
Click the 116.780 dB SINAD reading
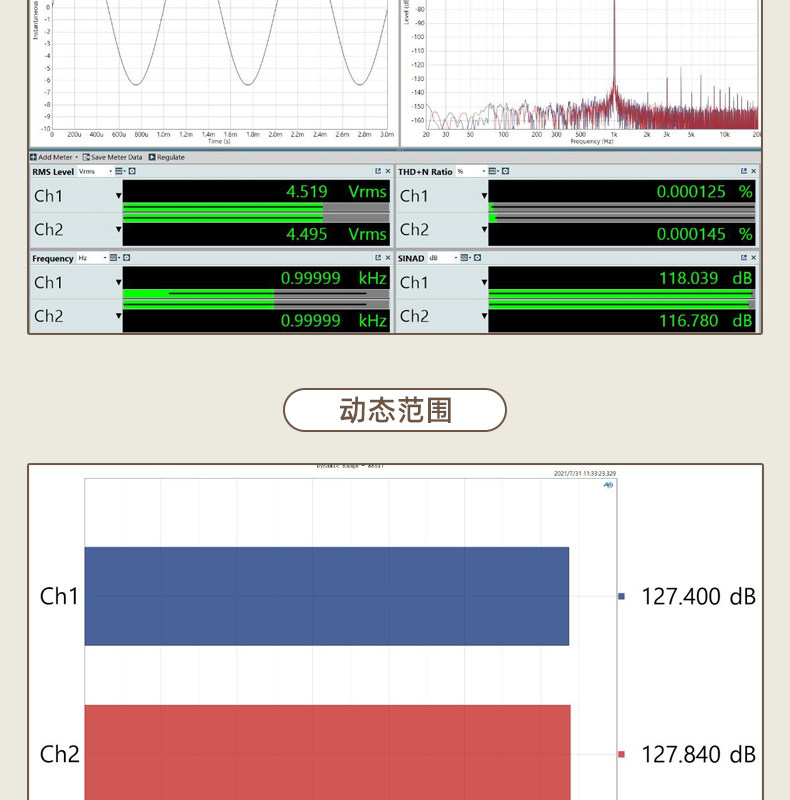(x=705, y=321)
